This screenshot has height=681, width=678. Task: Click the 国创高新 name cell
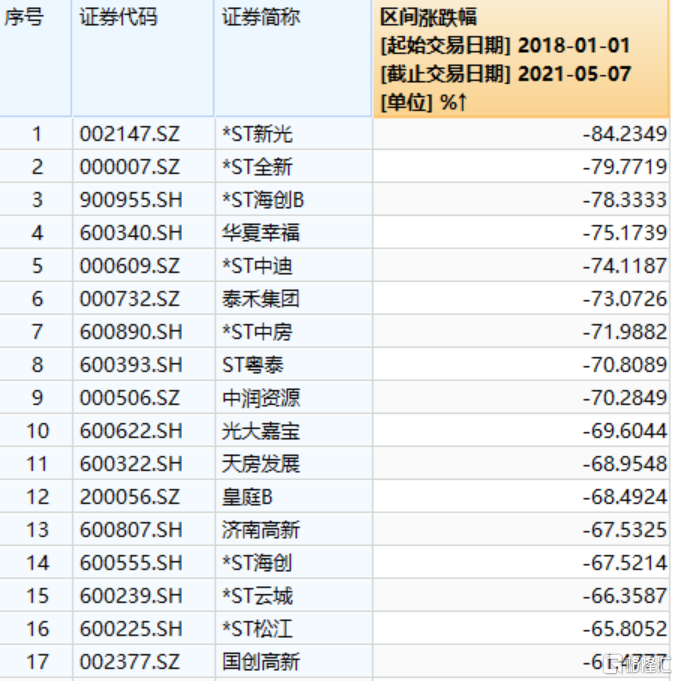click(261, 662)
